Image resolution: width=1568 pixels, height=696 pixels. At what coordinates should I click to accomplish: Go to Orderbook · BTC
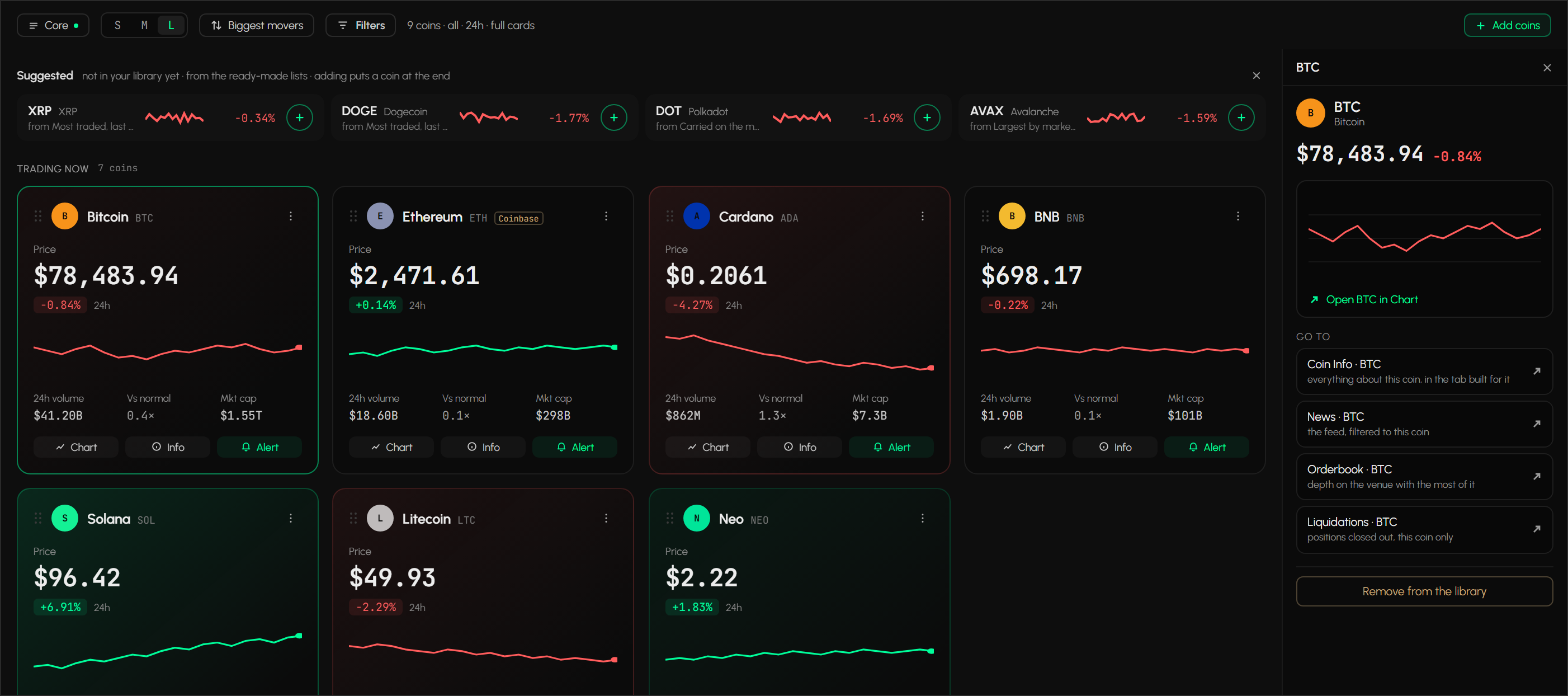click(1424, 477)
